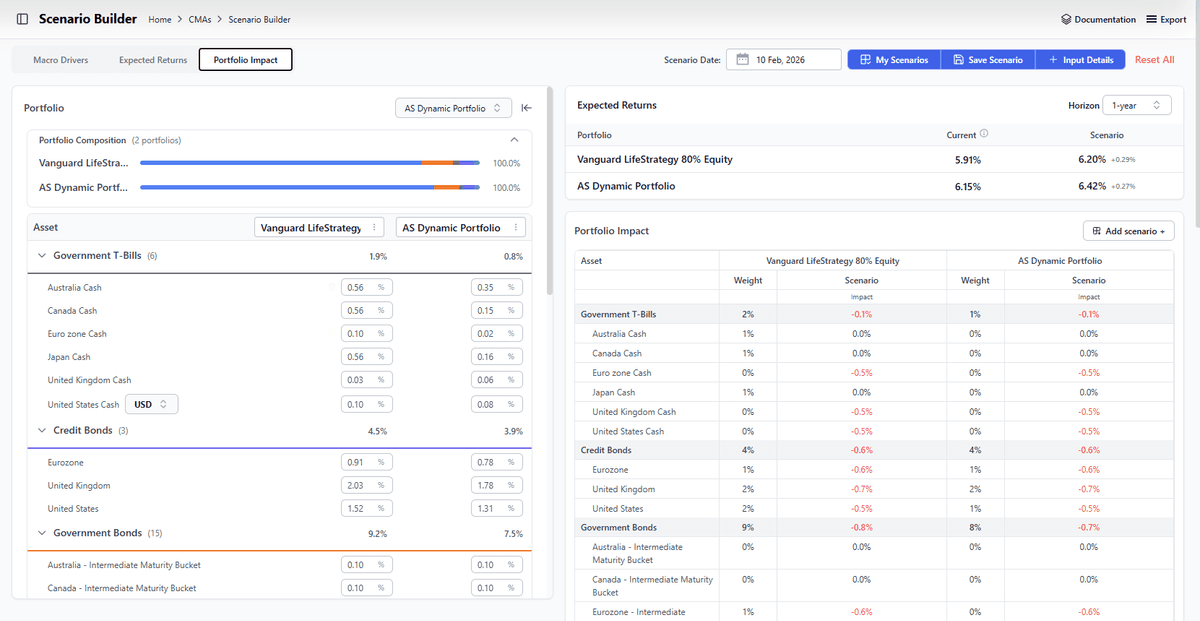Viewport: 1200px width, 621px height.
Task: Collapse the Credit Bonds group
Action: click(42, 431)
